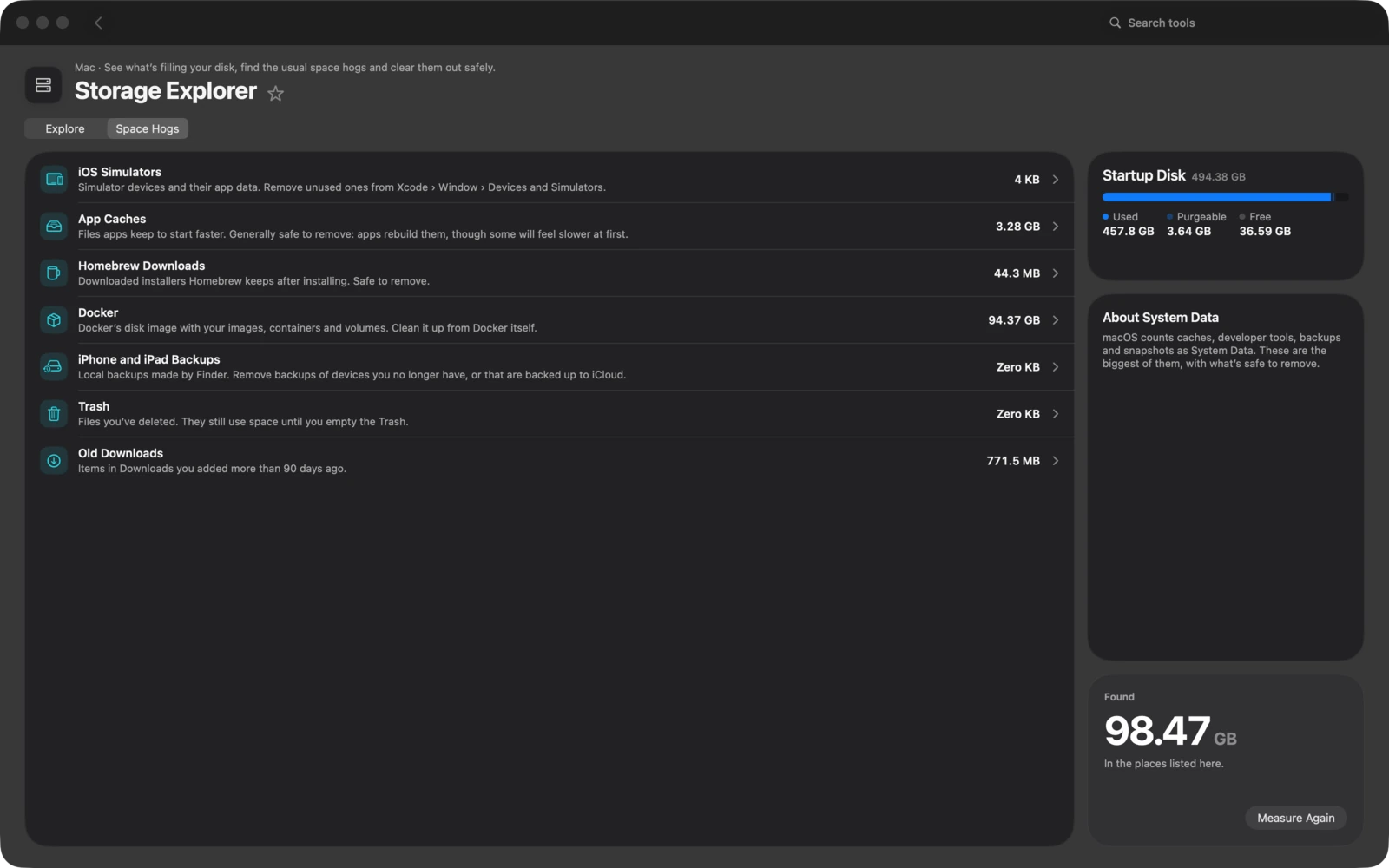
Task: Click the 3.28 GB App Caches size
Action: click(x=1017, y=227)
